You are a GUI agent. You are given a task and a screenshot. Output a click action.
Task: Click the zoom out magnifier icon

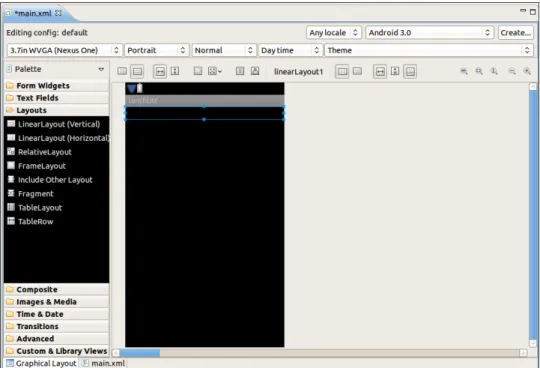[512, 71]
